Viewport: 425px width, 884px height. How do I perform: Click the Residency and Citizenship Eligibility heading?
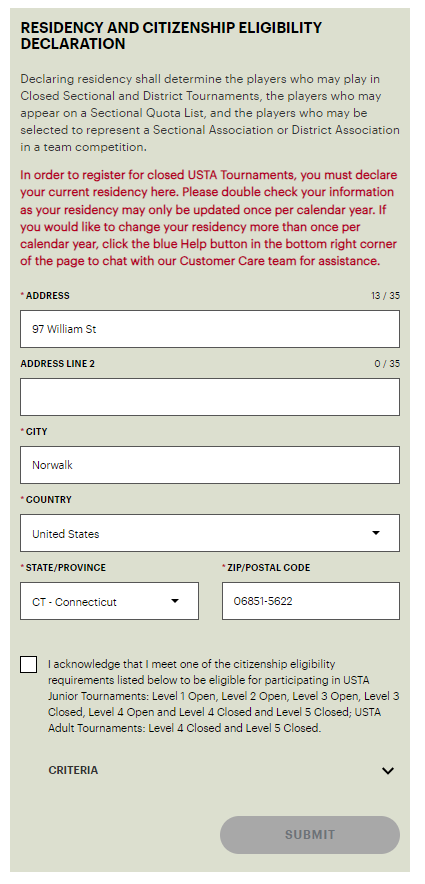coord(171,36)
